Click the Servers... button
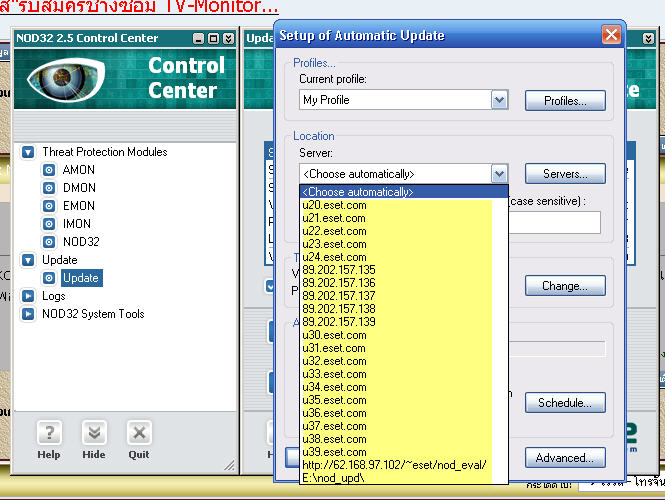The width and height of the screenshot is (665, 500). click(565, 174)
